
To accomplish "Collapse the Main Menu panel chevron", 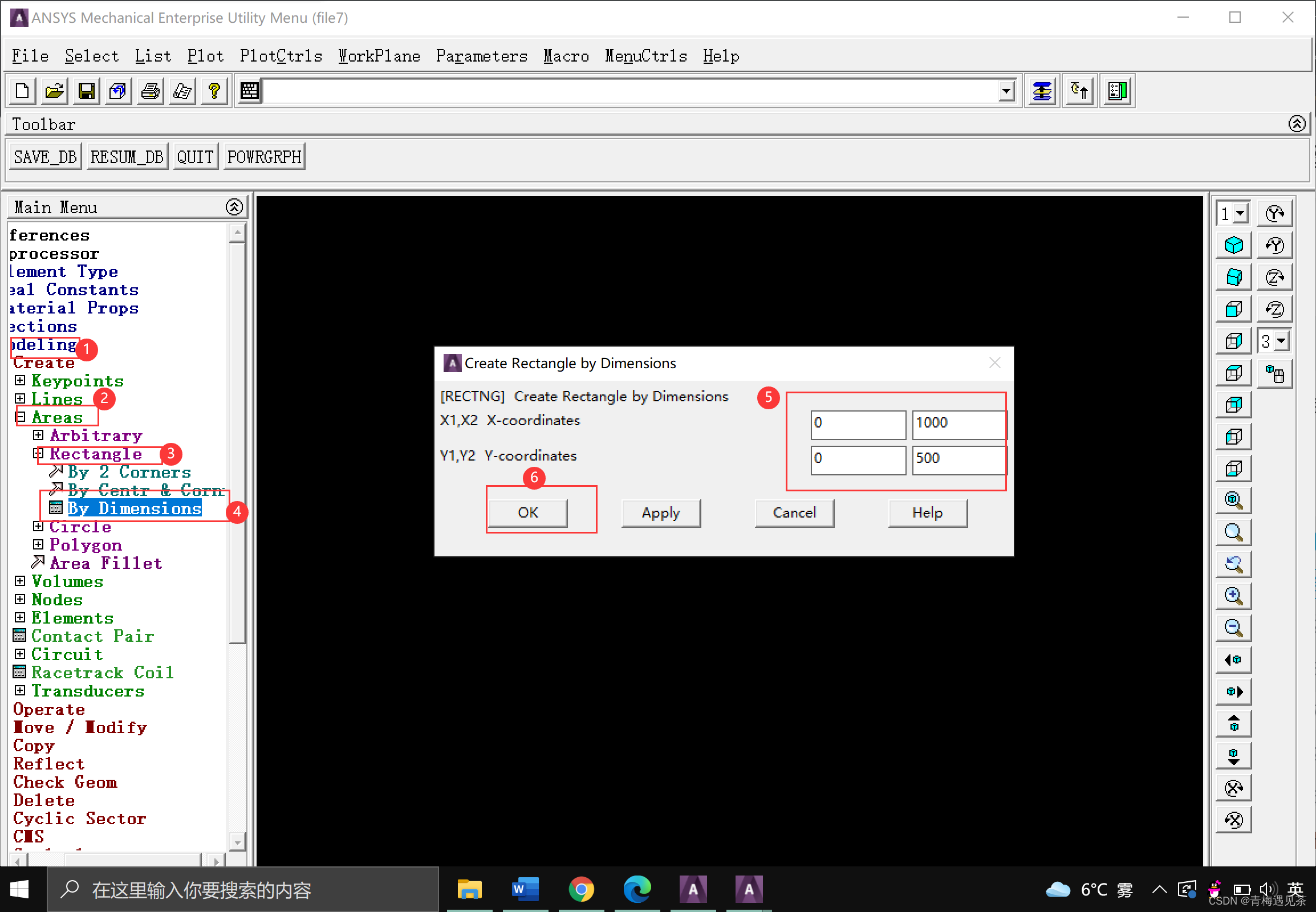I will pyautogui.click(x=234, y=207).
